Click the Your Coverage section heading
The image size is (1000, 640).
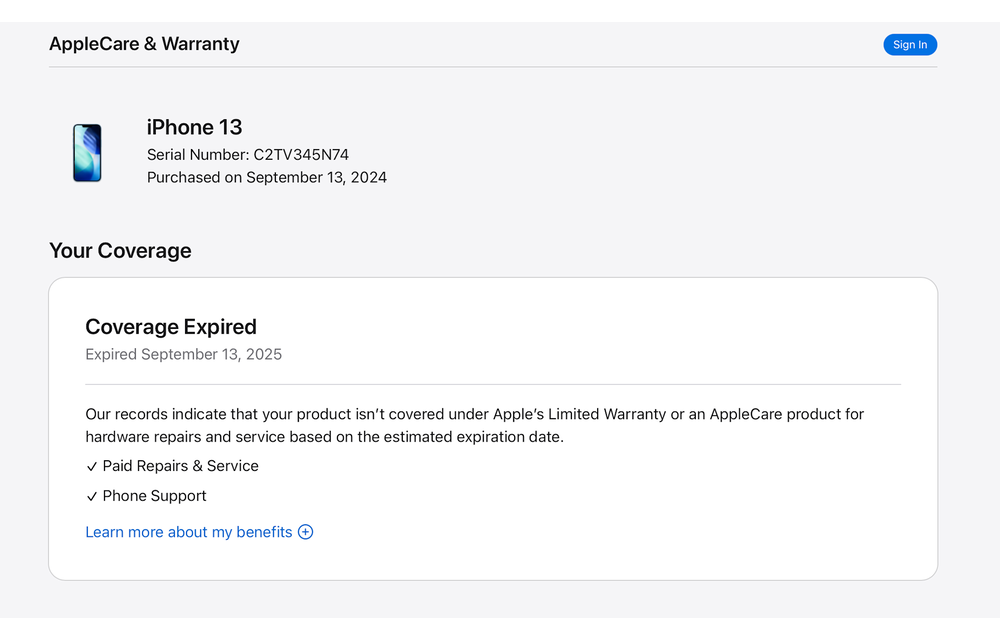pos(120,251)
